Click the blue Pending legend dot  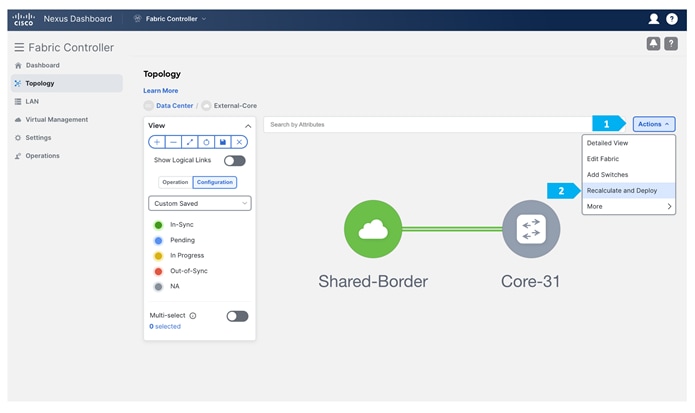coord(158,241)
